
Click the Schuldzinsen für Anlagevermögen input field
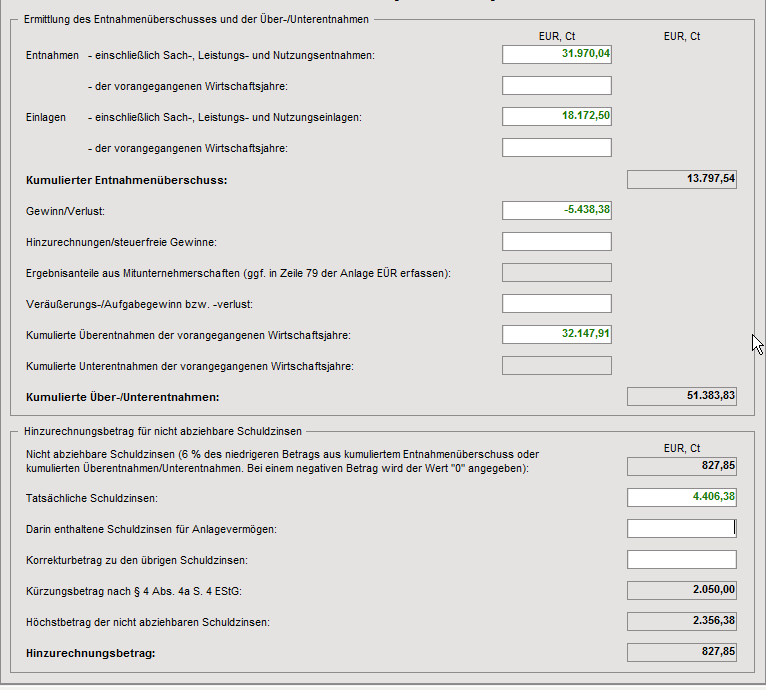coord(681,528)
